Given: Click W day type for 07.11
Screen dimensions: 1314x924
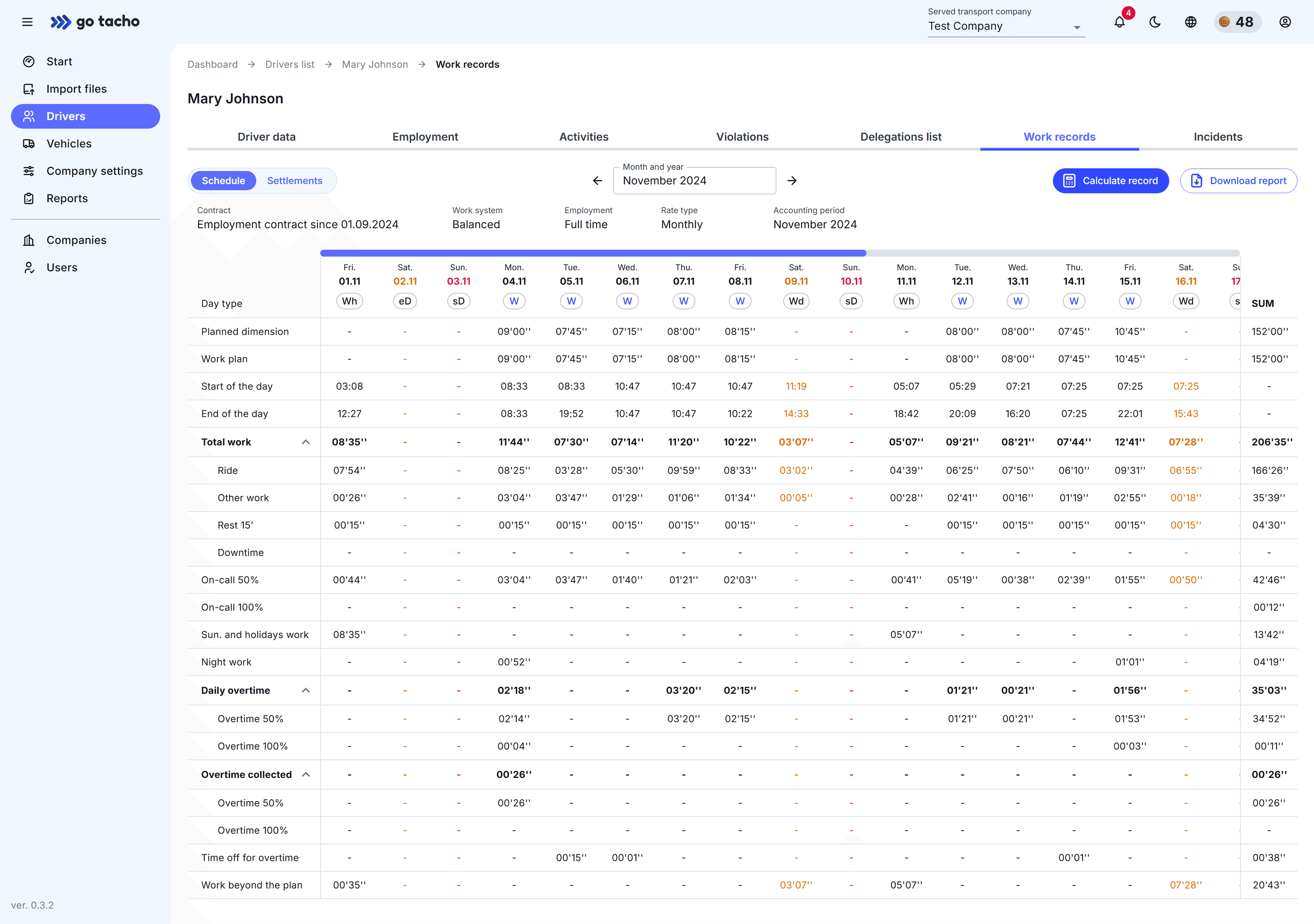Looking at the screenshot, I should (x=683, y=301).
